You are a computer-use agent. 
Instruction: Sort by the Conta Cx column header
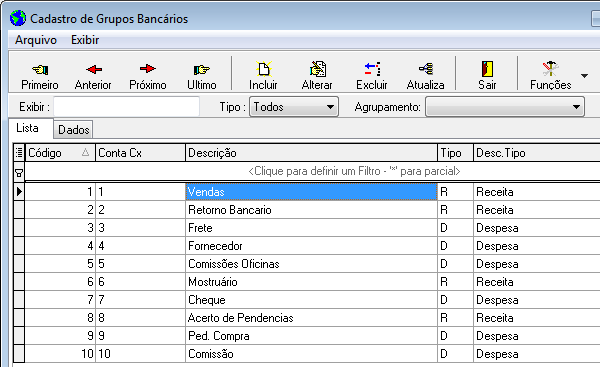point(140,153)
